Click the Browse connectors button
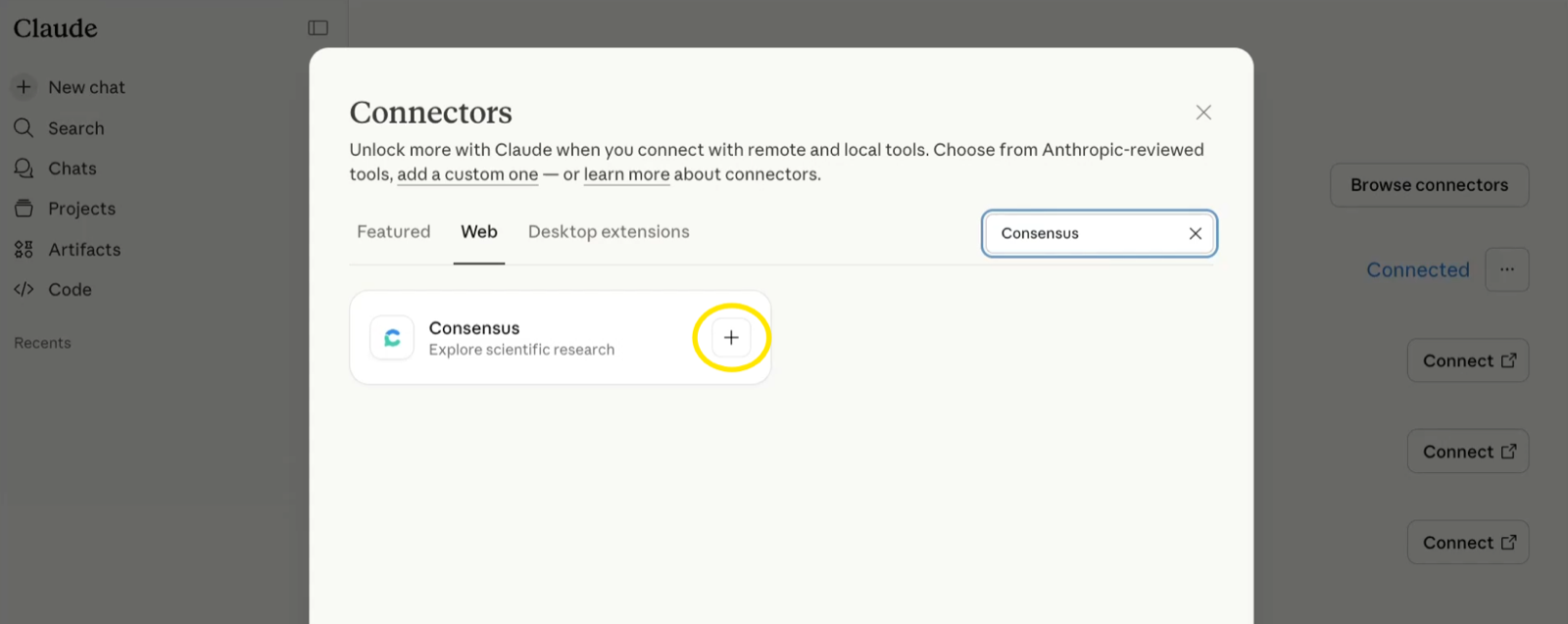 click(1429, 185)
